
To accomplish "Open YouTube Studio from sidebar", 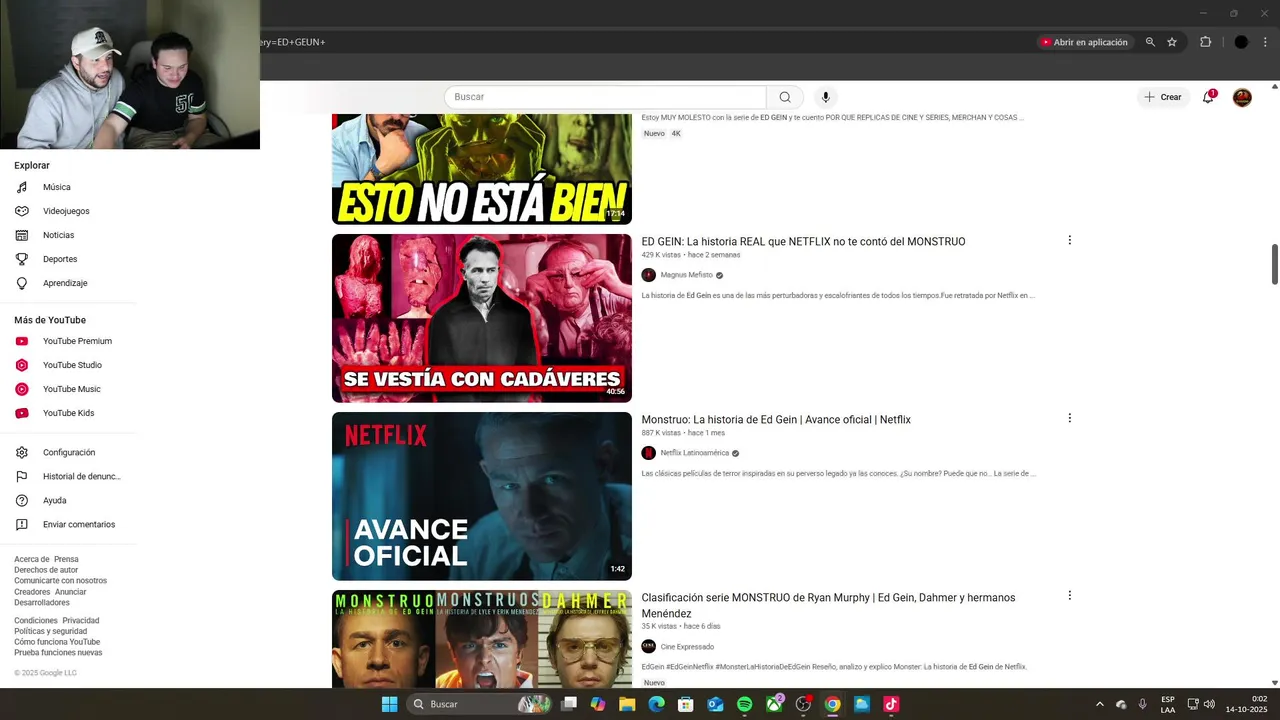I will [66, 365].
